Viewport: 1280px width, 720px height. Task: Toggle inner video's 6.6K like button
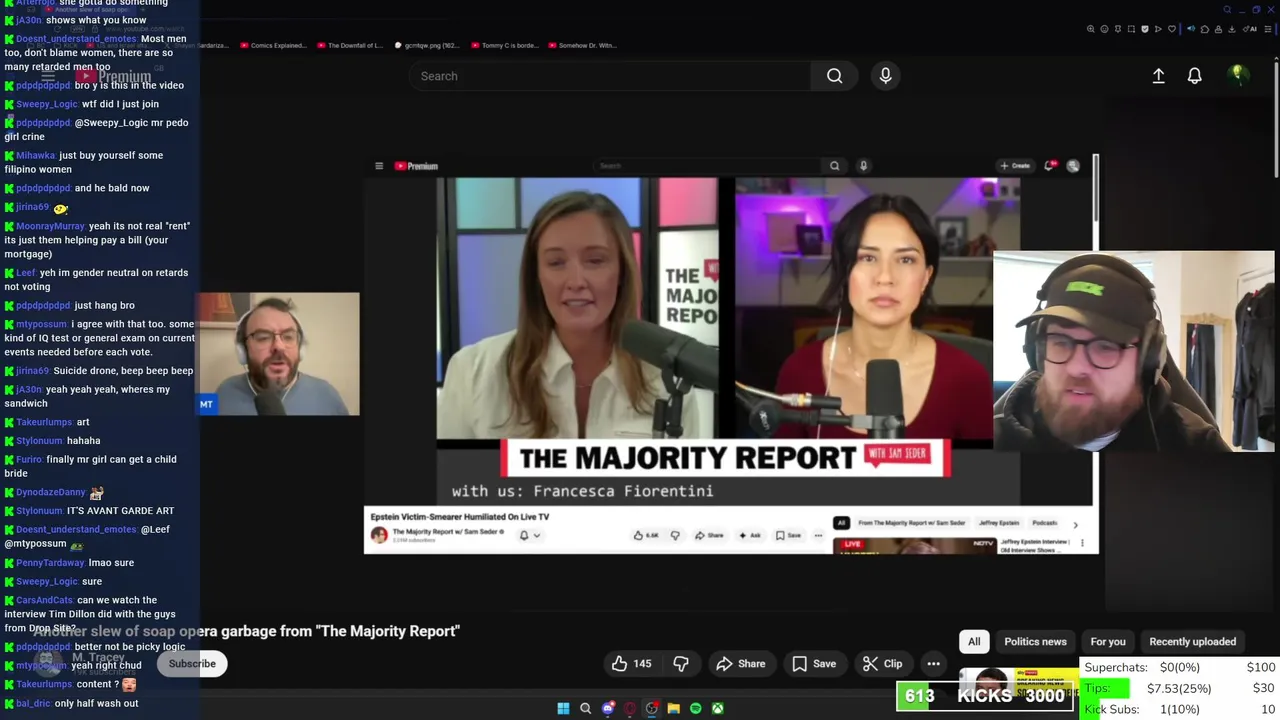648,535
